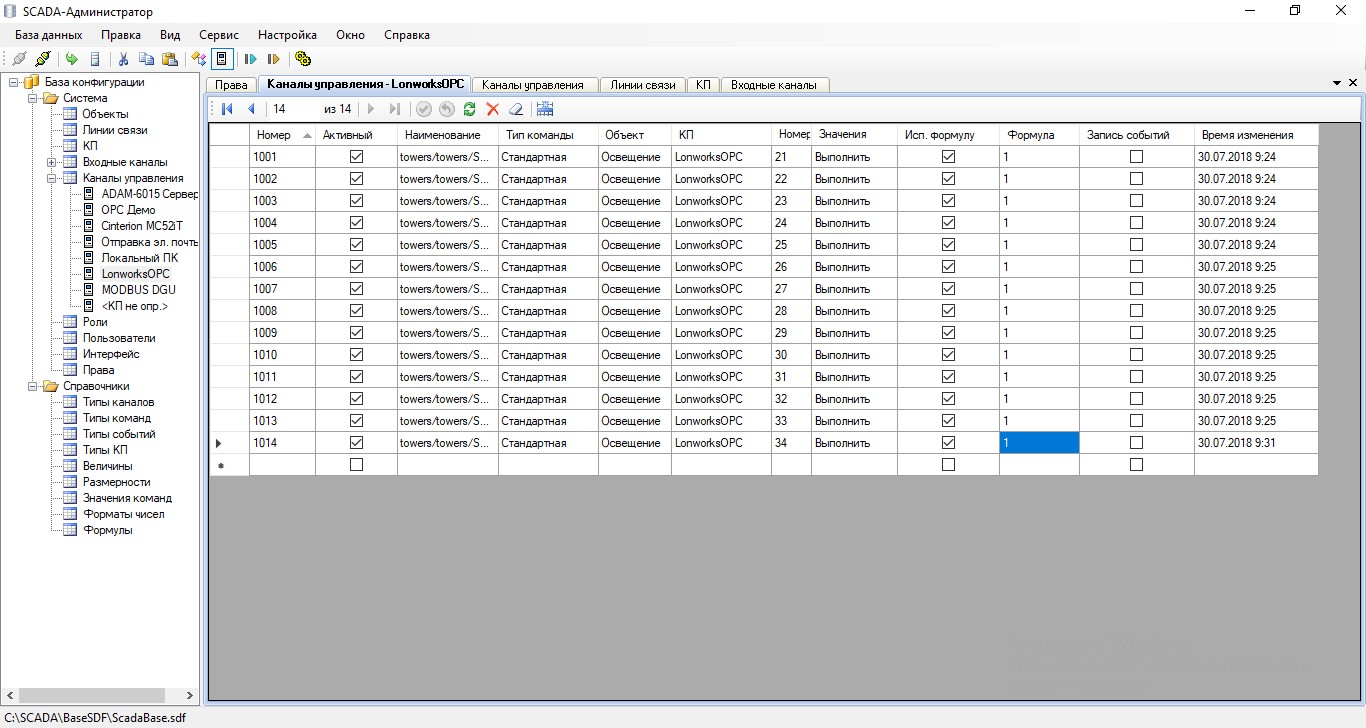Check the Активный box in the new empty row

click(357, 465)
